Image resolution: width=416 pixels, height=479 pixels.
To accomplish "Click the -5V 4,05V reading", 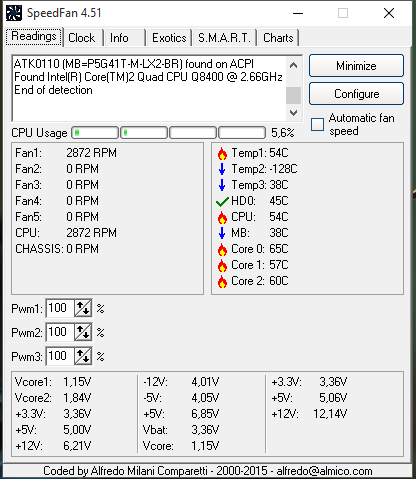I will [x=181, y=398].
